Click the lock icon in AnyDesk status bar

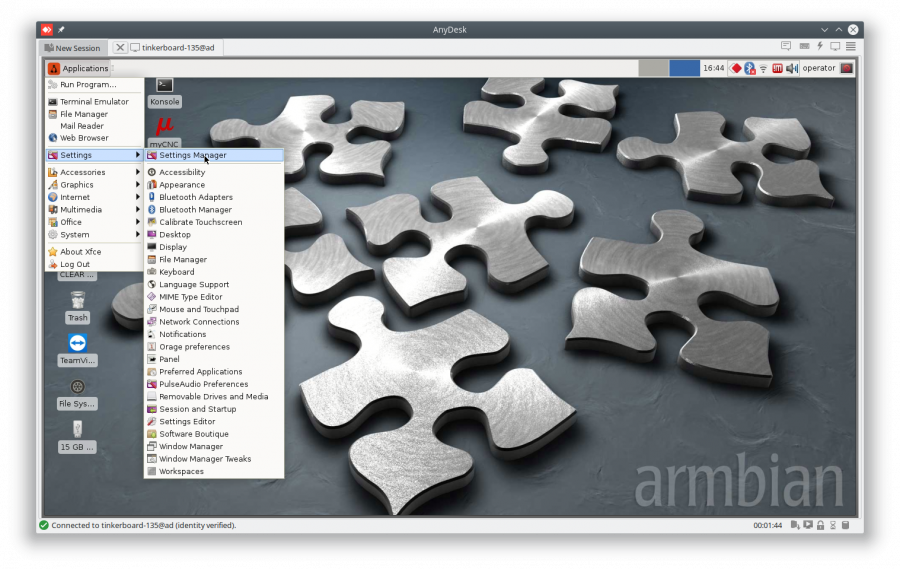(820, 525)
